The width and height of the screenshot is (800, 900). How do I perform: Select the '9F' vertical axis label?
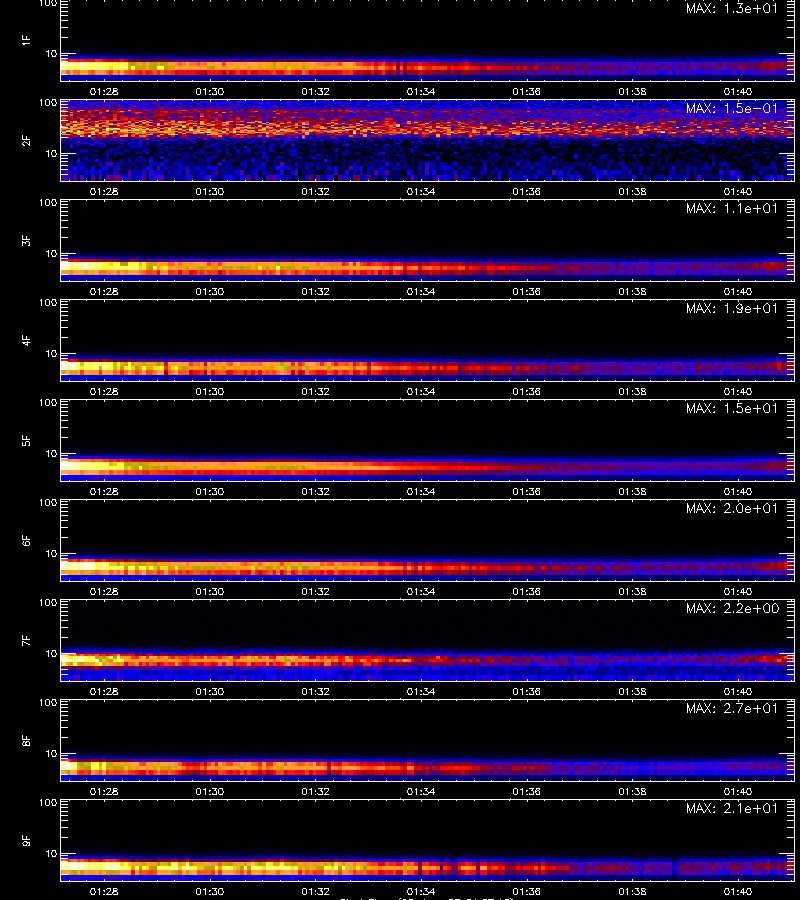(26, 840)
